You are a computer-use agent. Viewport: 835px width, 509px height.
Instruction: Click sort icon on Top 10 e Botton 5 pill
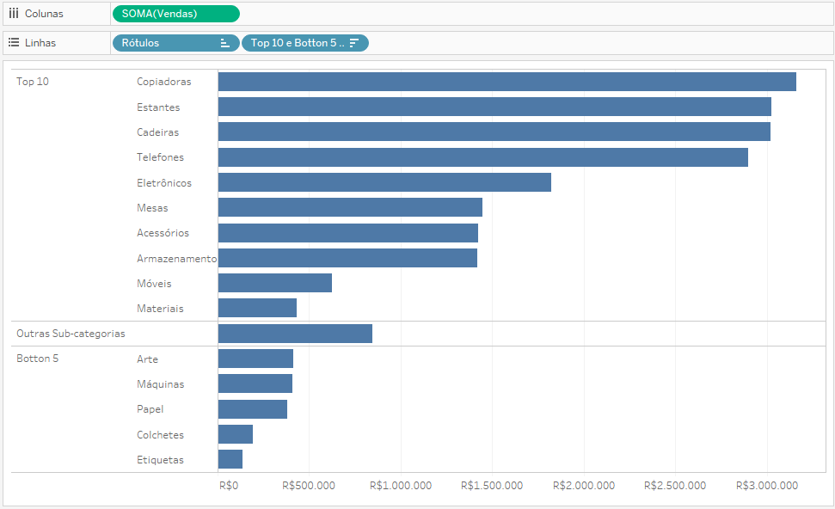click(x=354, y=43)
